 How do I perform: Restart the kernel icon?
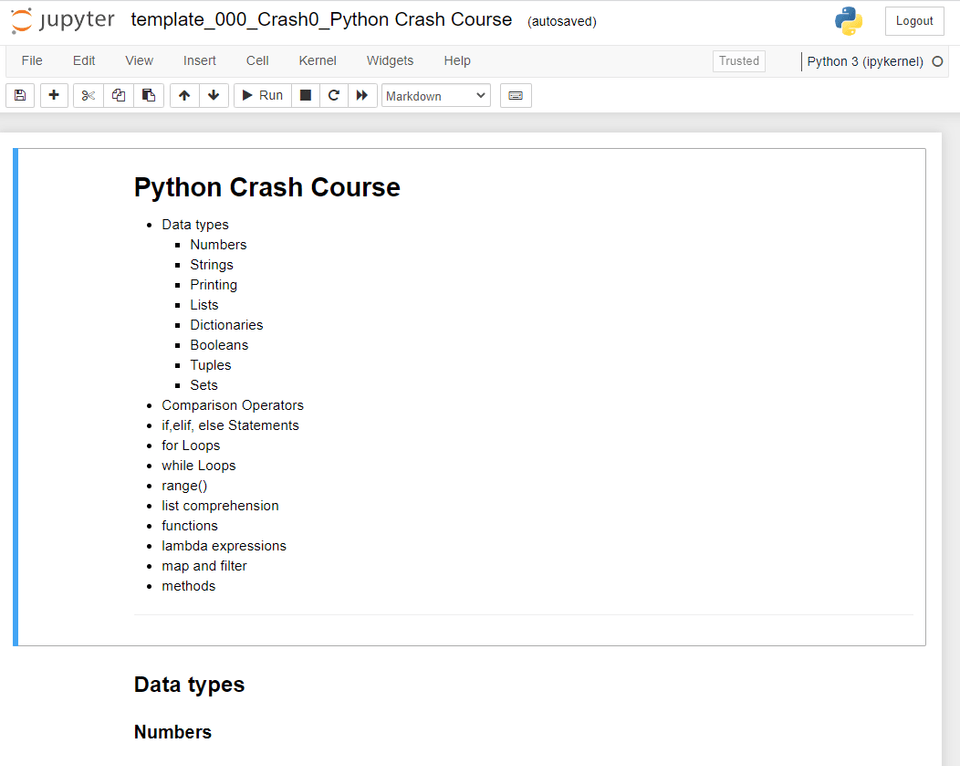(334, 96)
